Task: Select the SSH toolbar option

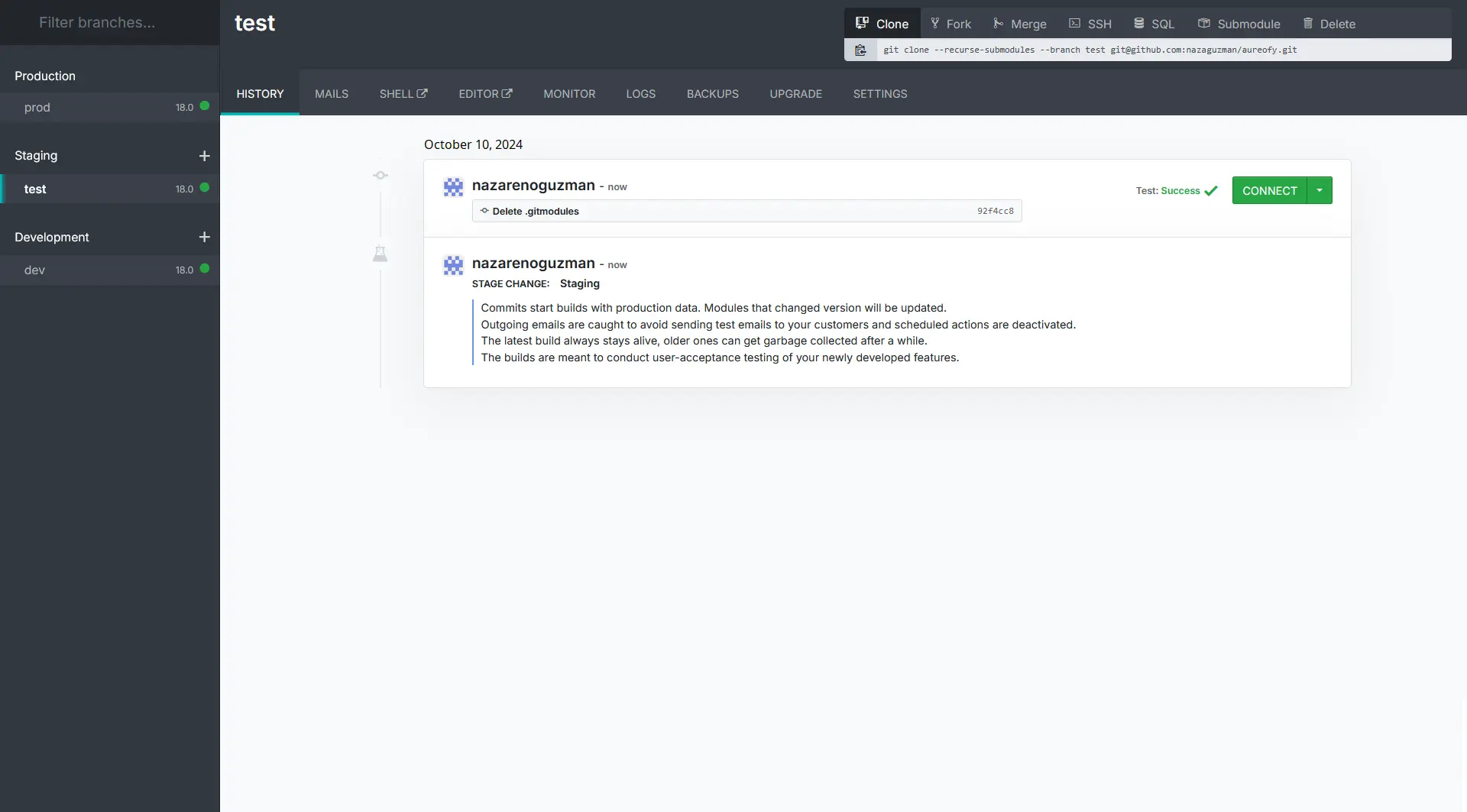Action: (1090, 24)
